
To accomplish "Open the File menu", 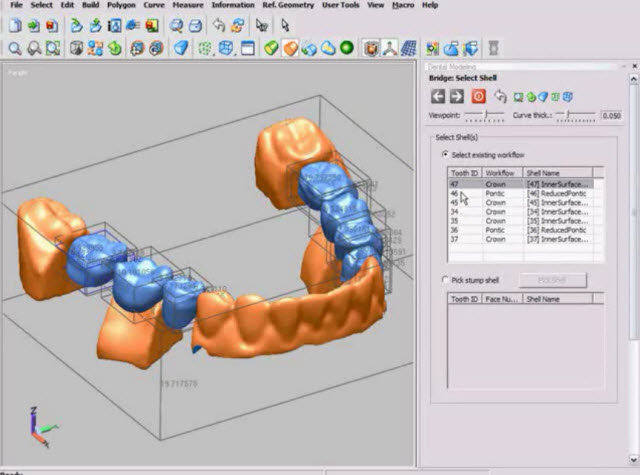I will [x=16, y=5].
